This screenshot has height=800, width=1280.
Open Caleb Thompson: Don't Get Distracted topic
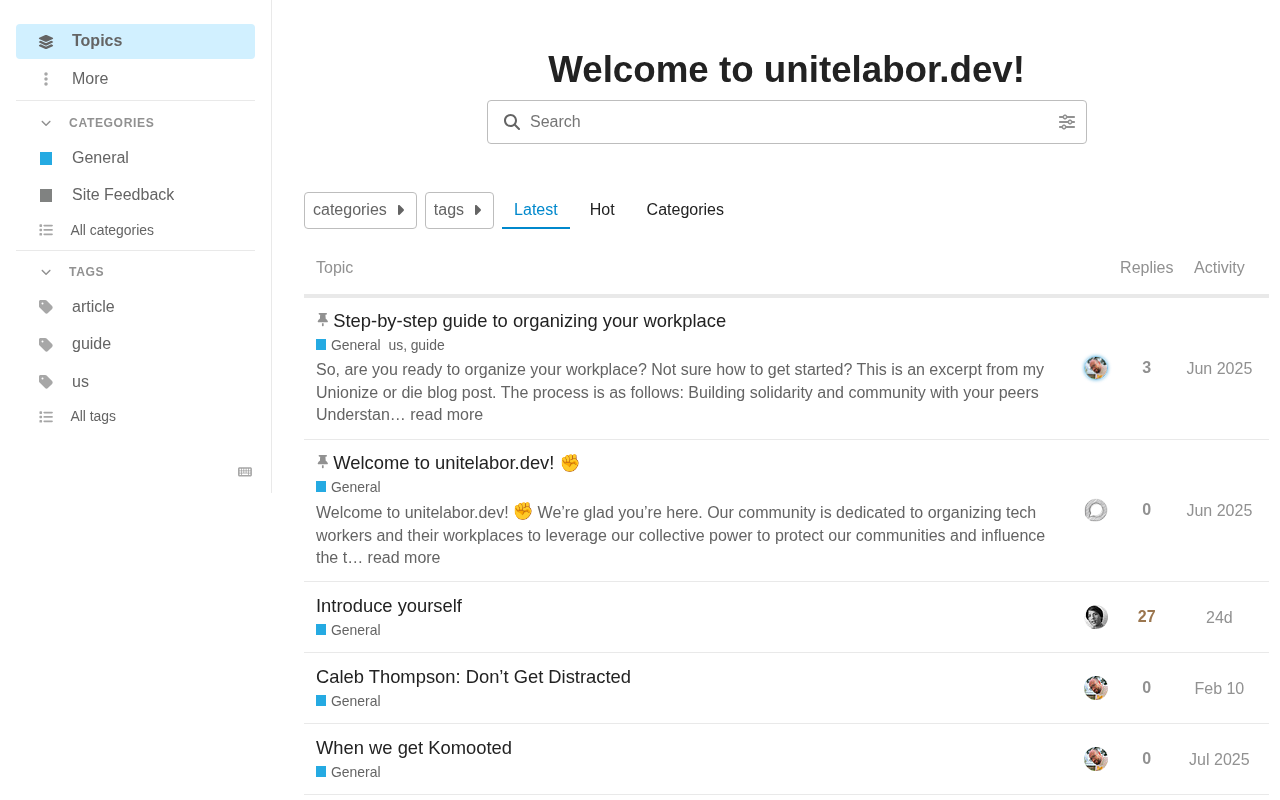(x=473, y=677)
